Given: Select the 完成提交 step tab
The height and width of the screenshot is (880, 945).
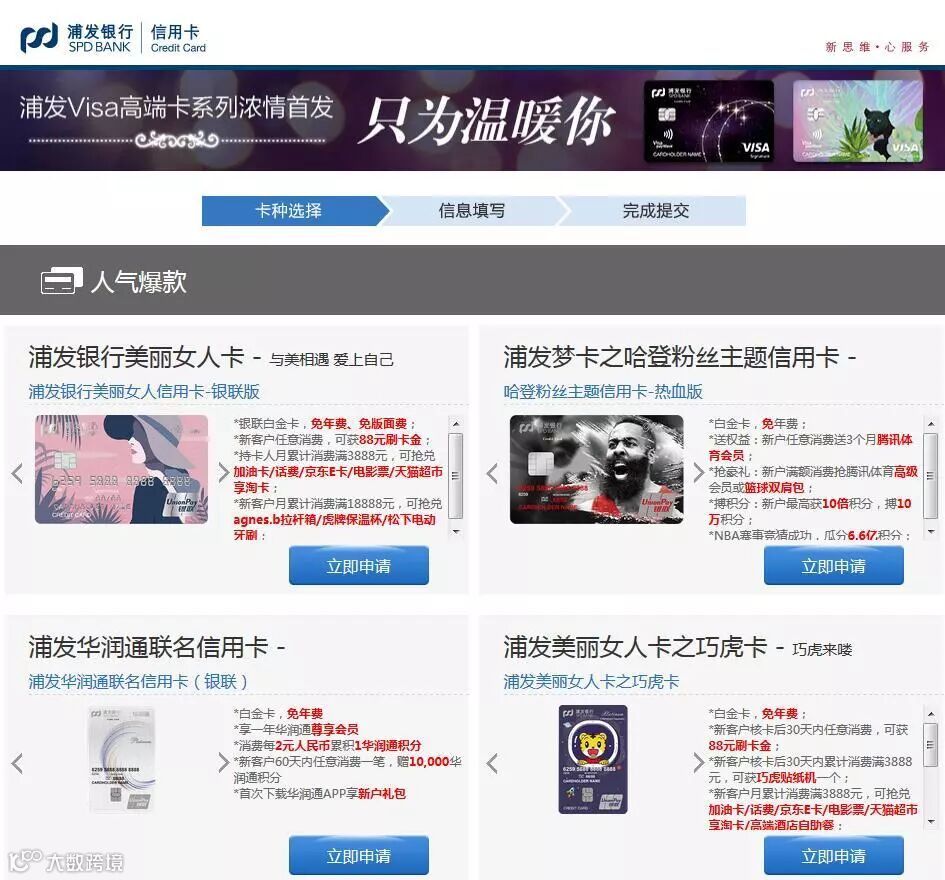Looking at the screenshot, I should point(655,211).
